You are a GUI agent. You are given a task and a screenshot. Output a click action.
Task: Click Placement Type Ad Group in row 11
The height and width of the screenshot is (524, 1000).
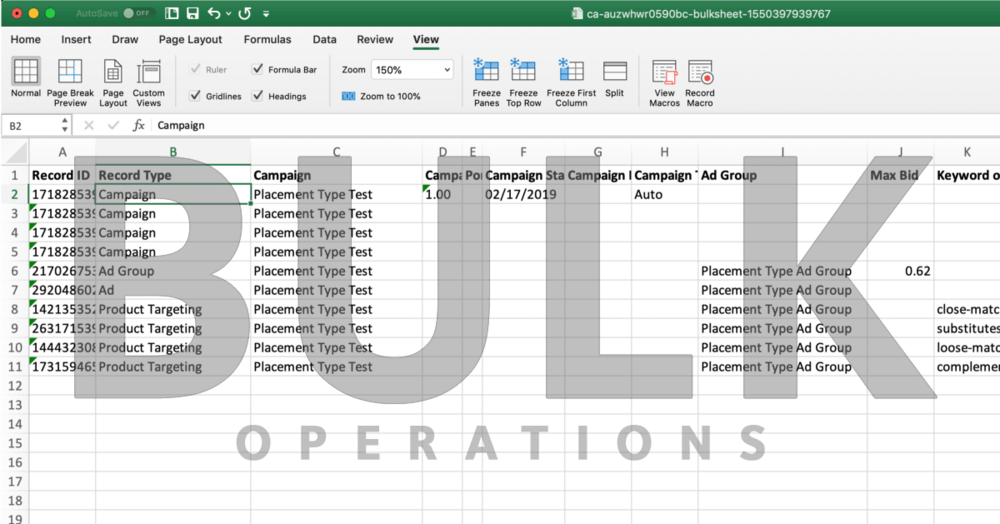pos(783,367)
